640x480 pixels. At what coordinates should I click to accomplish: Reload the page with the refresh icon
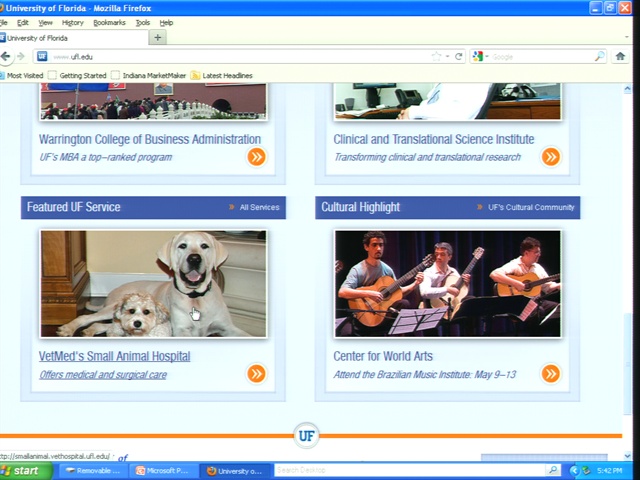[459, 56]
